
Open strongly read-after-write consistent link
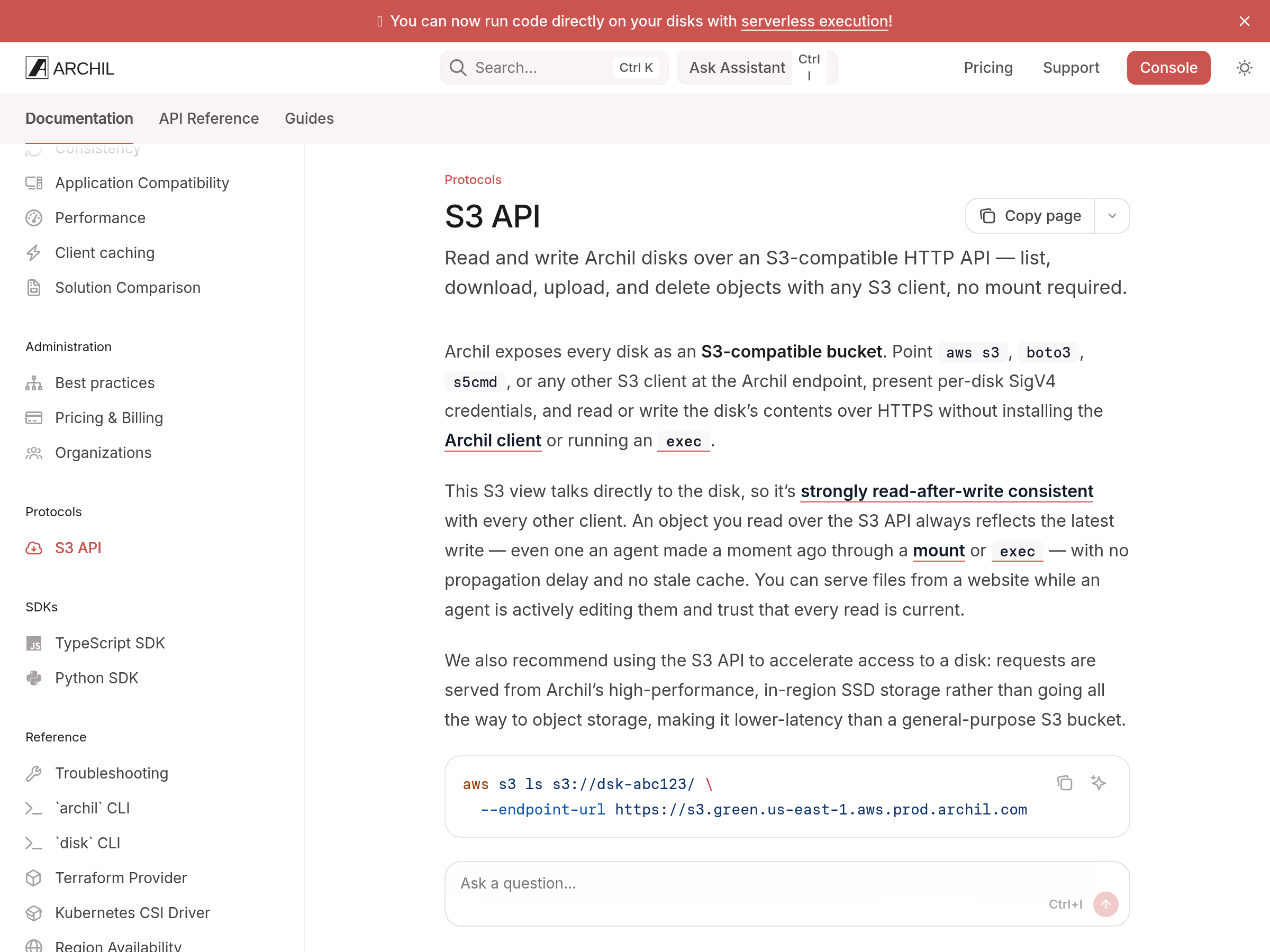click(947, 492)
